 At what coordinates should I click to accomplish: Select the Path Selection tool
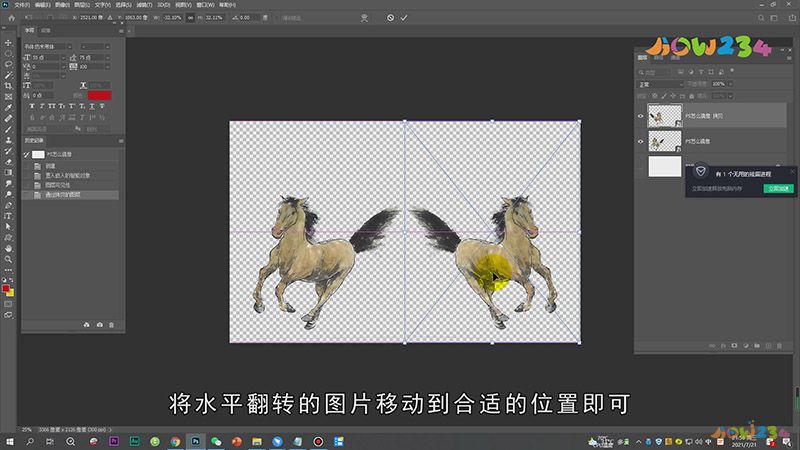(8, 227)
